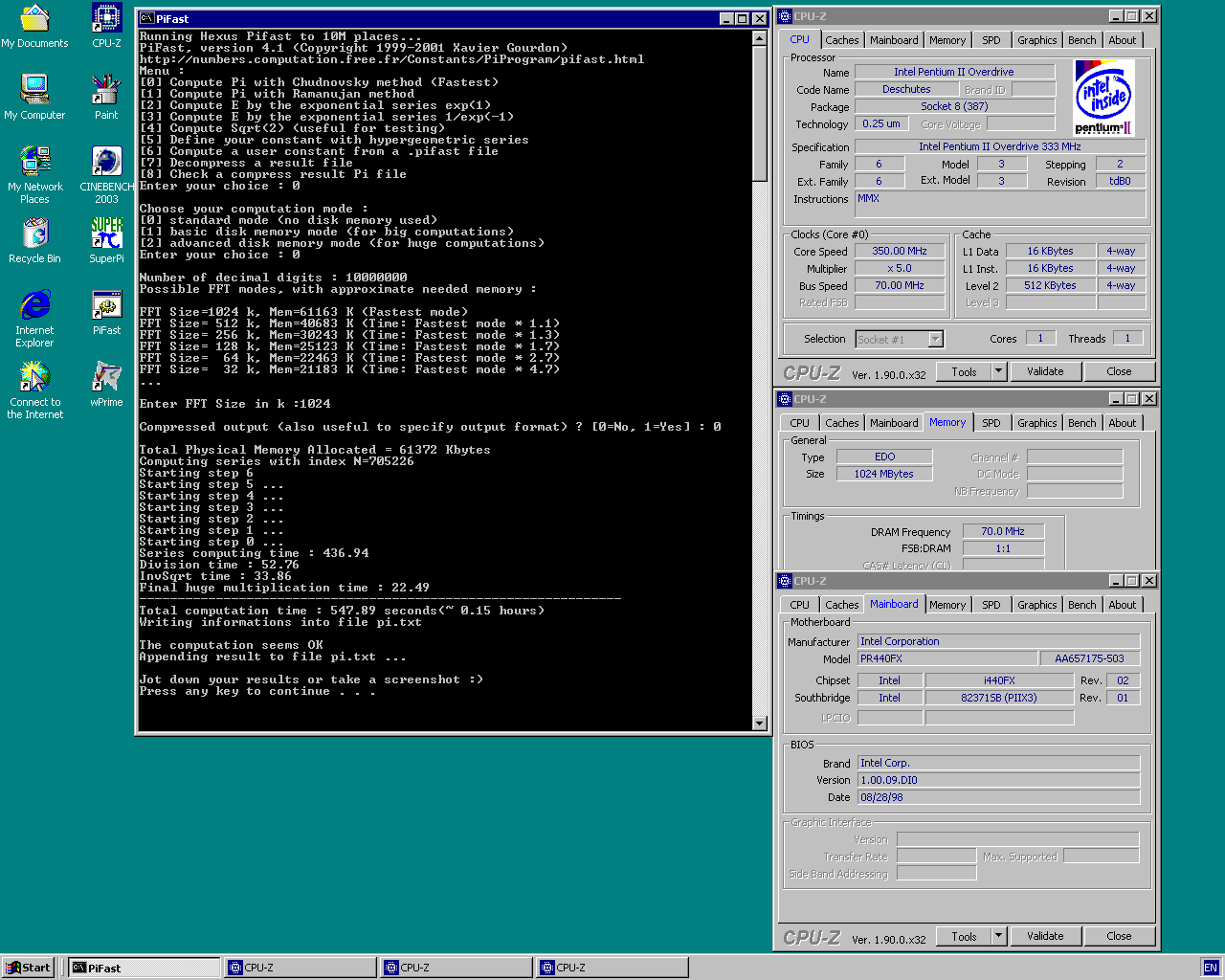Click the BIOS version 1.00.09.DI0 field
The image size is (1225, 980).
(998, 780)
